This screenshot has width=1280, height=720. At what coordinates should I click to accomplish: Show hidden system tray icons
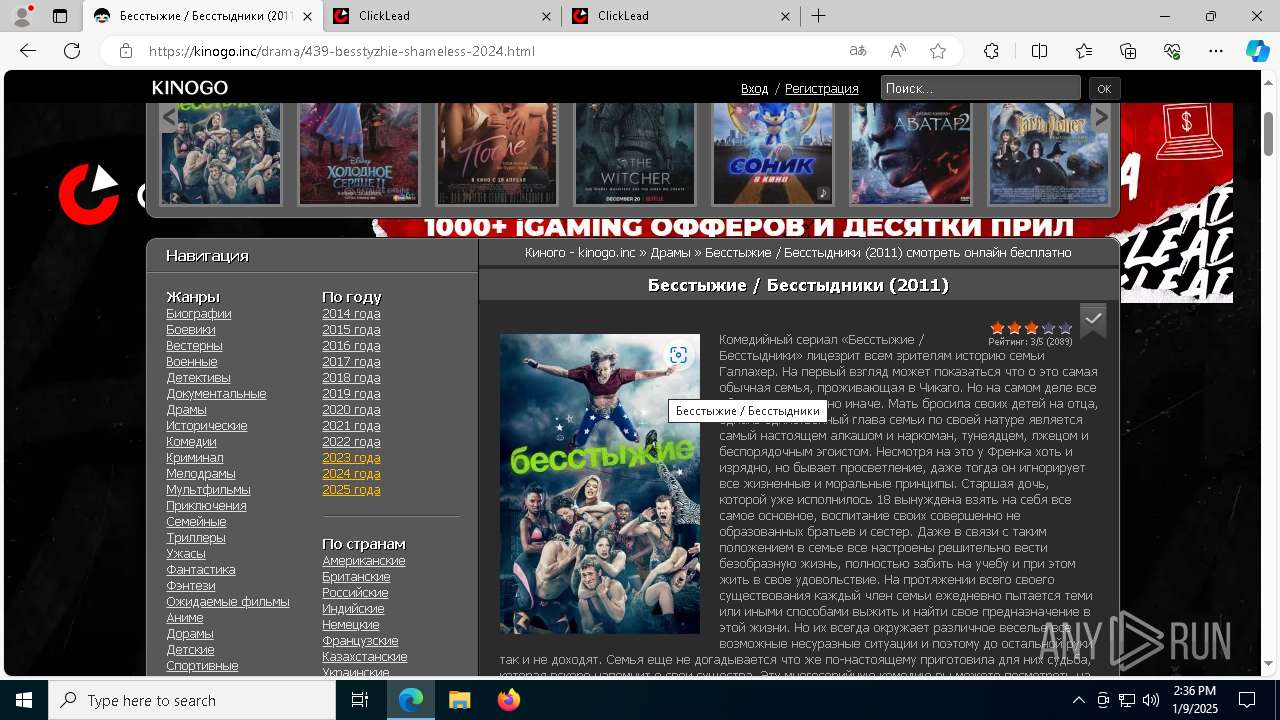coord(1079,700)
